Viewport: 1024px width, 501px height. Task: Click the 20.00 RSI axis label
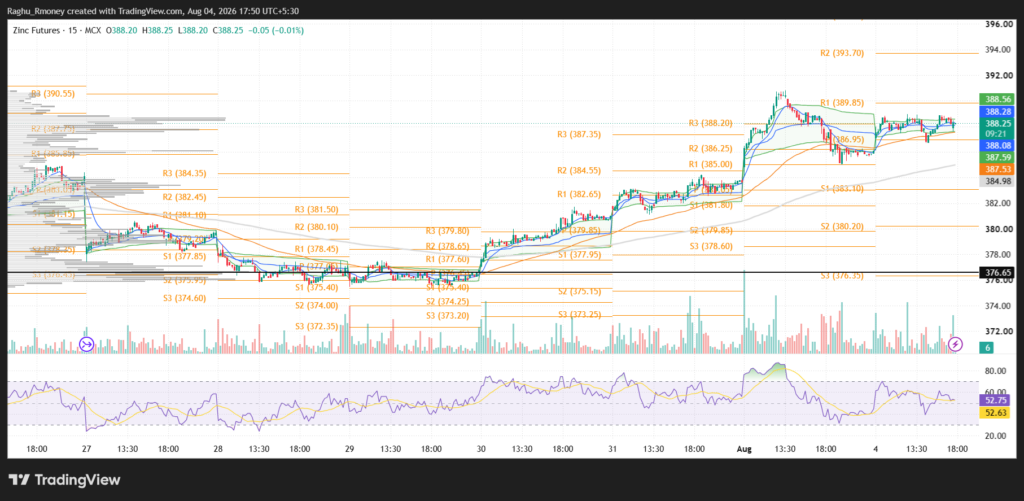click(x=995, y=435)
